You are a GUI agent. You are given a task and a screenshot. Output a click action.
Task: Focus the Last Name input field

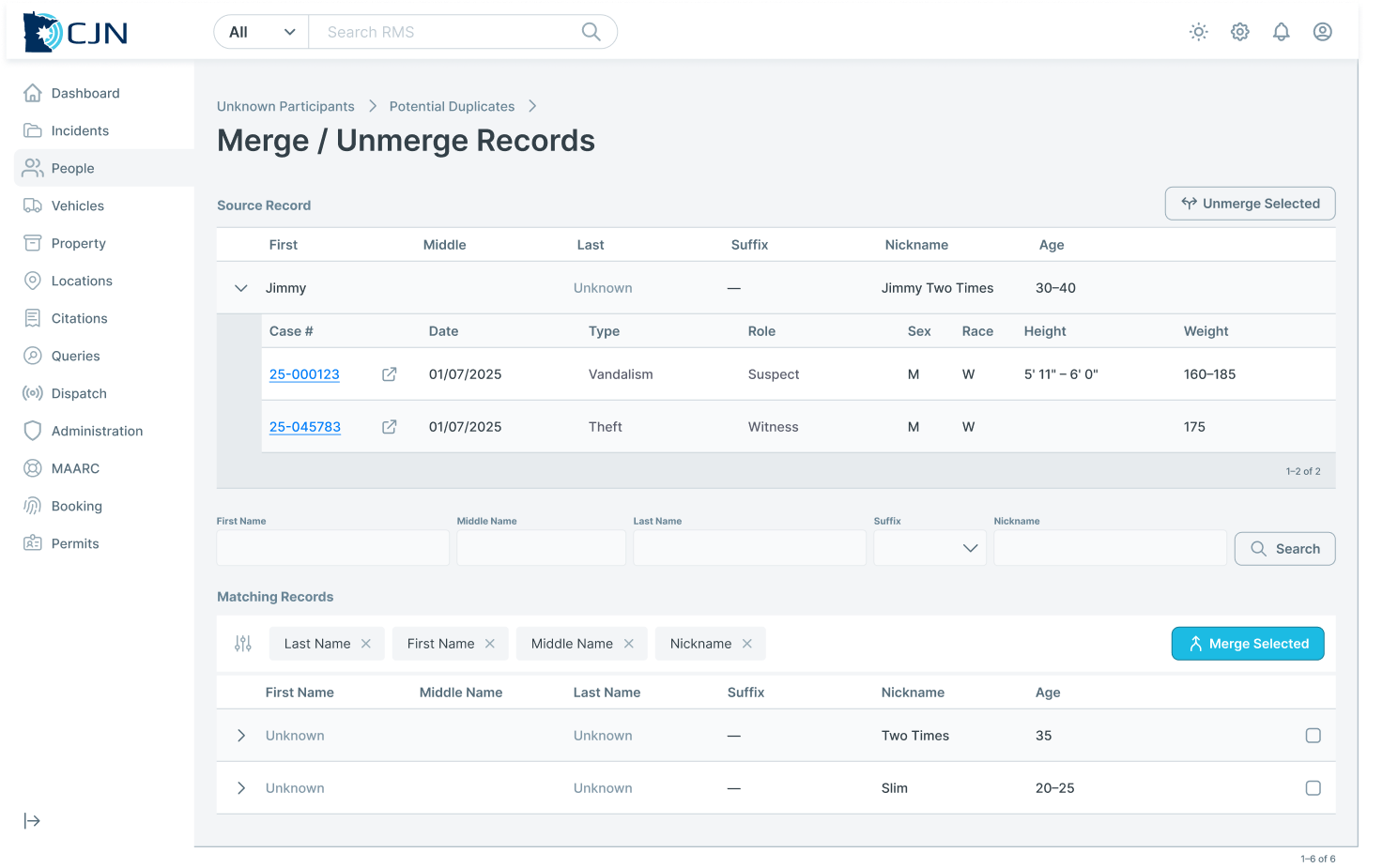coord(750,548)
